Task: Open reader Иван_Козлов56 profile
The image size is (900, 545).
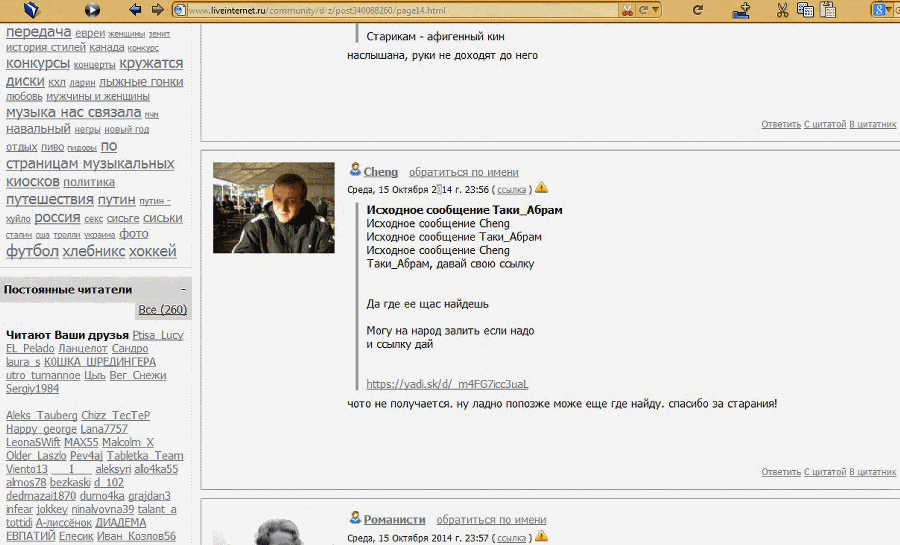Action: click(x=137, y=536)
